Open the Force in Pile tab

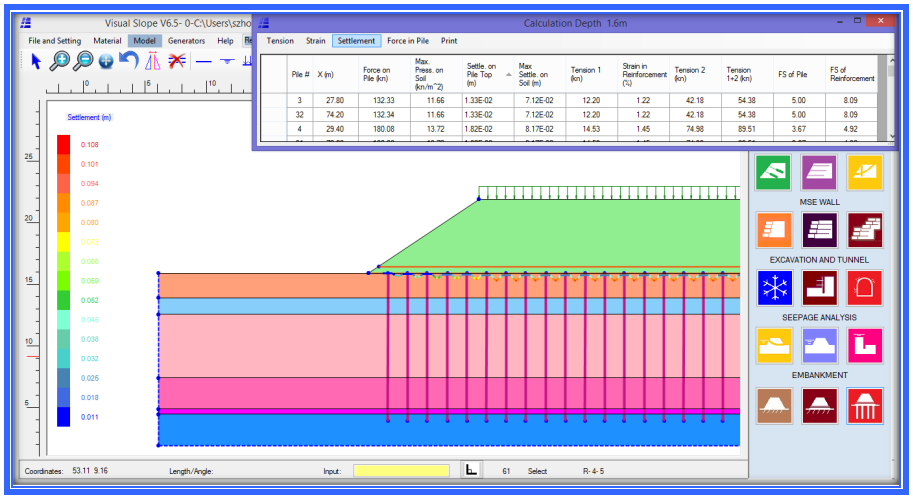coord(408,41)
